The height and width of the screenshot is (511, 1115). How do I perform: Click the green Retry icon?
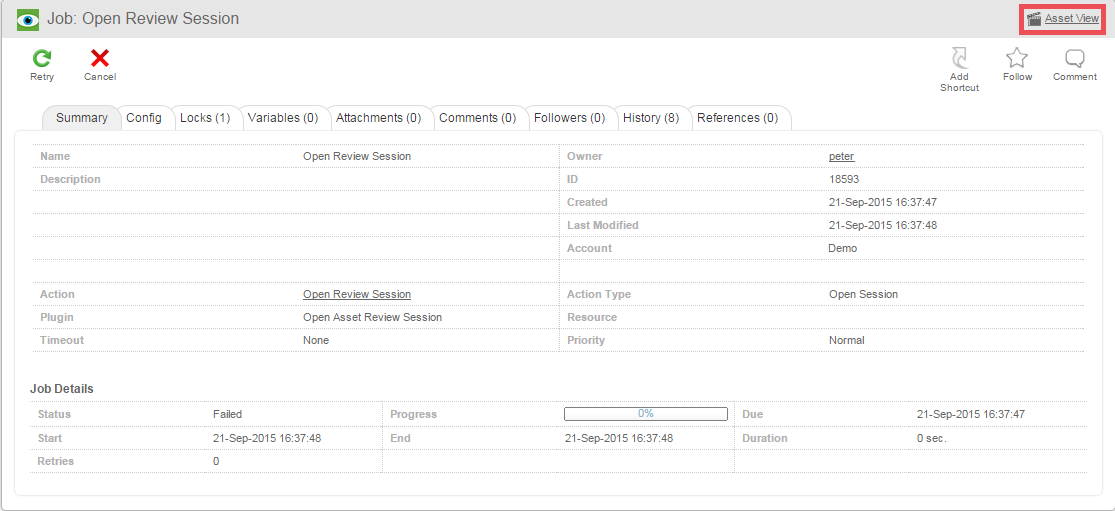pos(42,58)
